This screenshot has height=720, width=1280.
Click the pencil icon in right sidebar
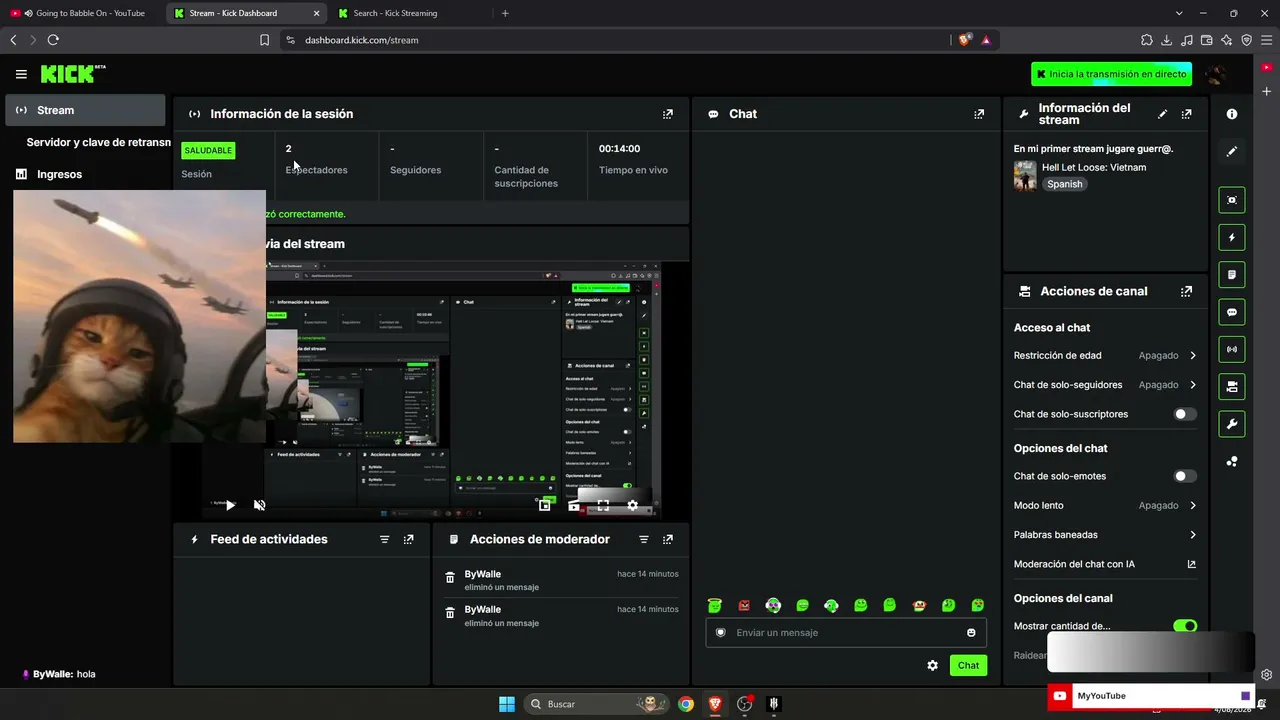click(x=1232, y=151)
